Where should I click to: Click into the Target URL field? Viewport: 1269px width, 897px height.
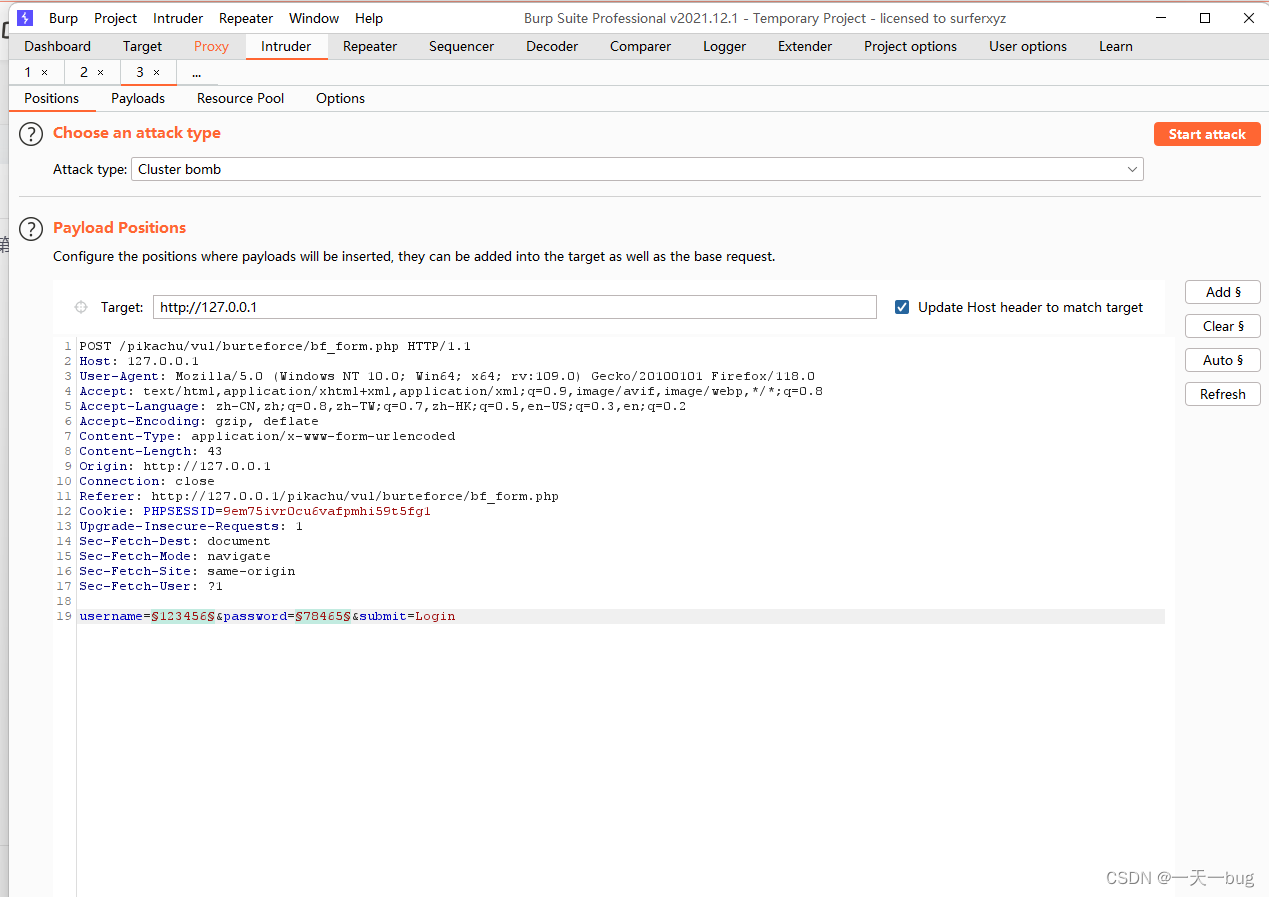click(x=514, y=307)
